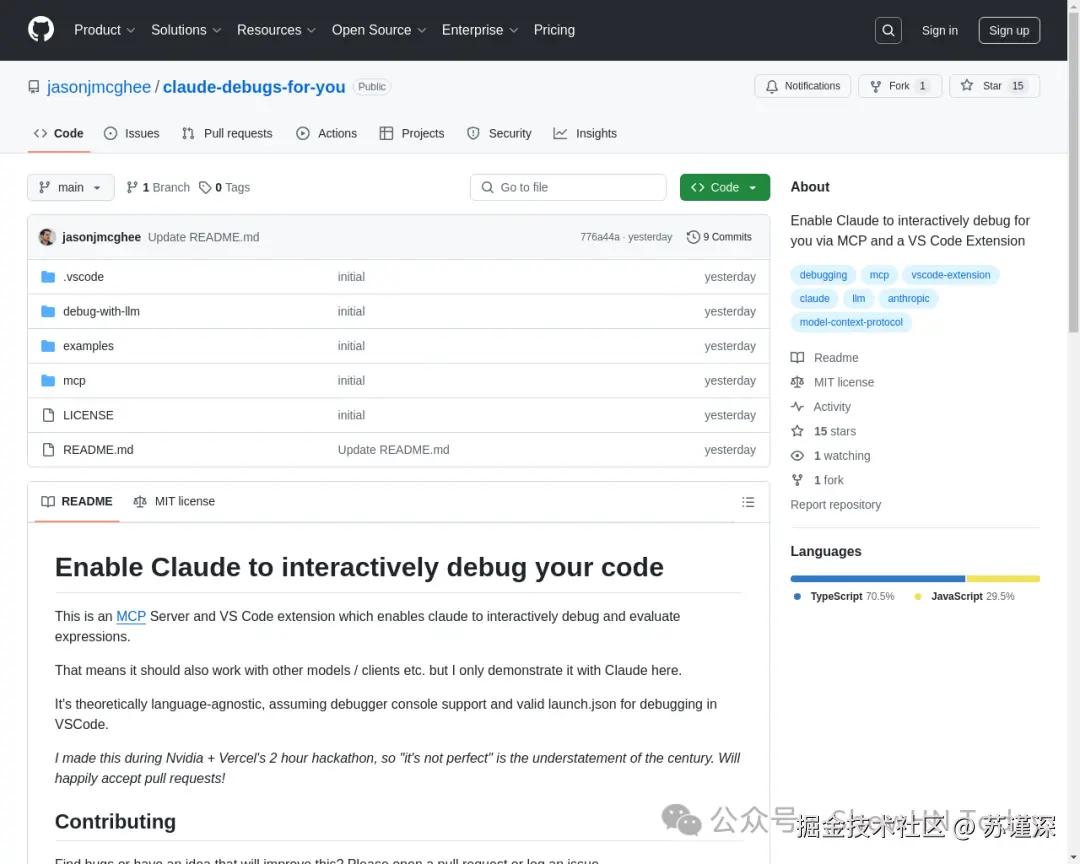
Task: Open the Pull requests tab
Action: coord(227,134)
